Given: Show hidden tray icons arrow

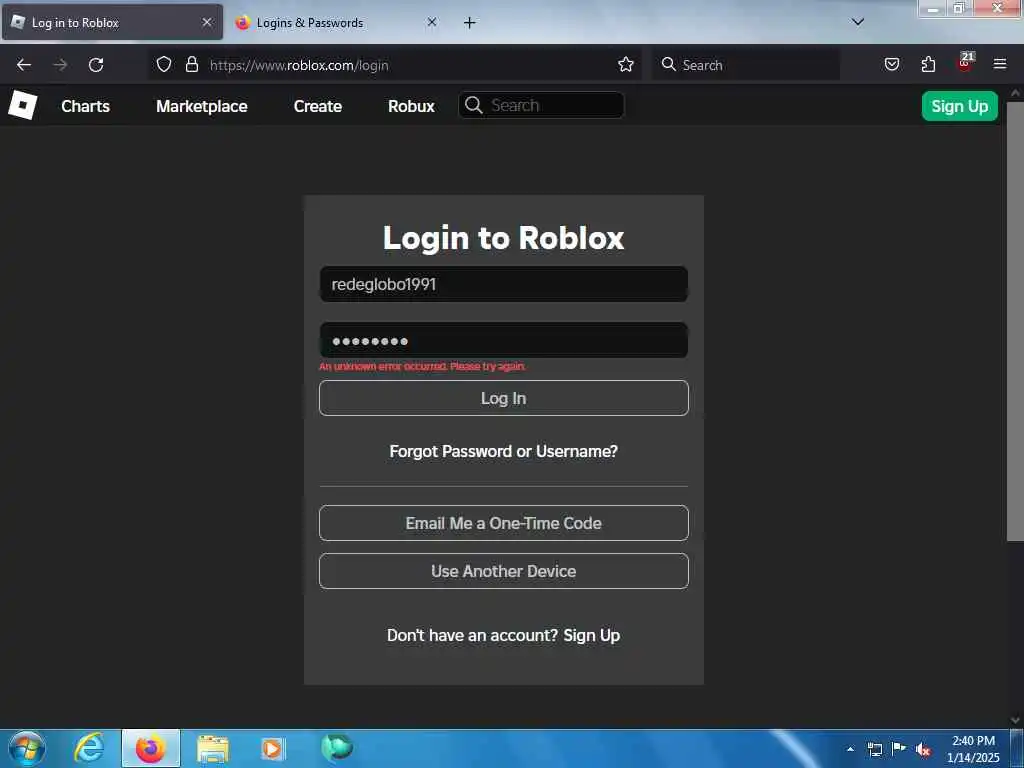Looking at the screenshot, I should pyautogui.click(x=850, y=749).
